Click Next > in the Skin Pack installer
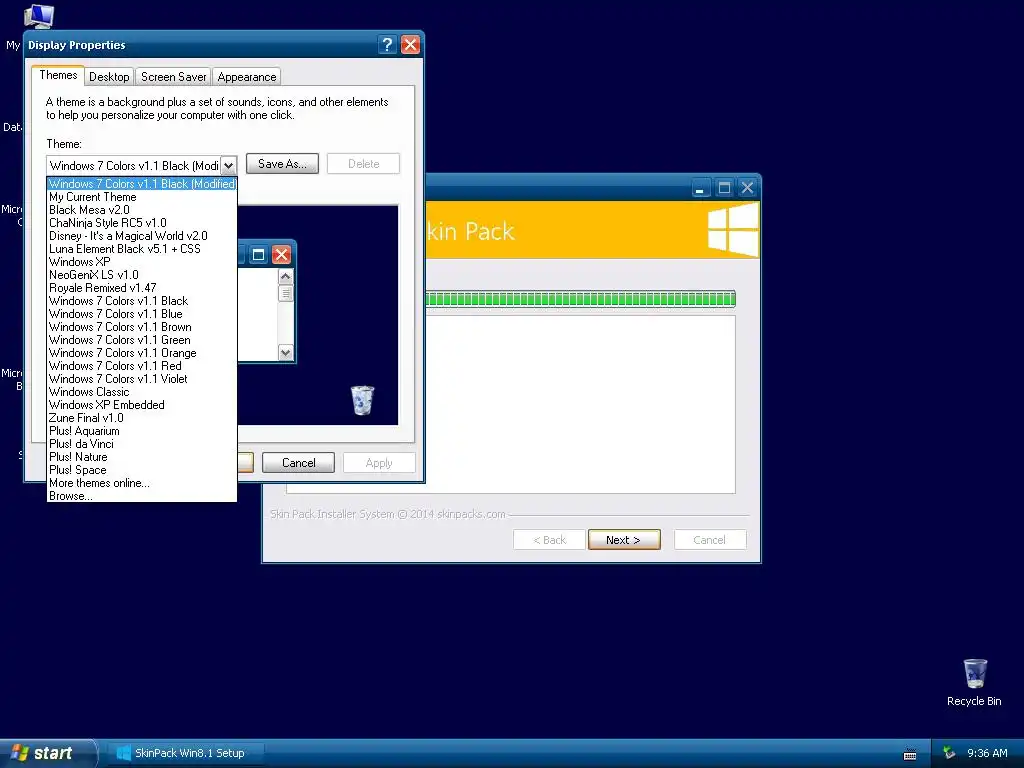 (624, 539)
